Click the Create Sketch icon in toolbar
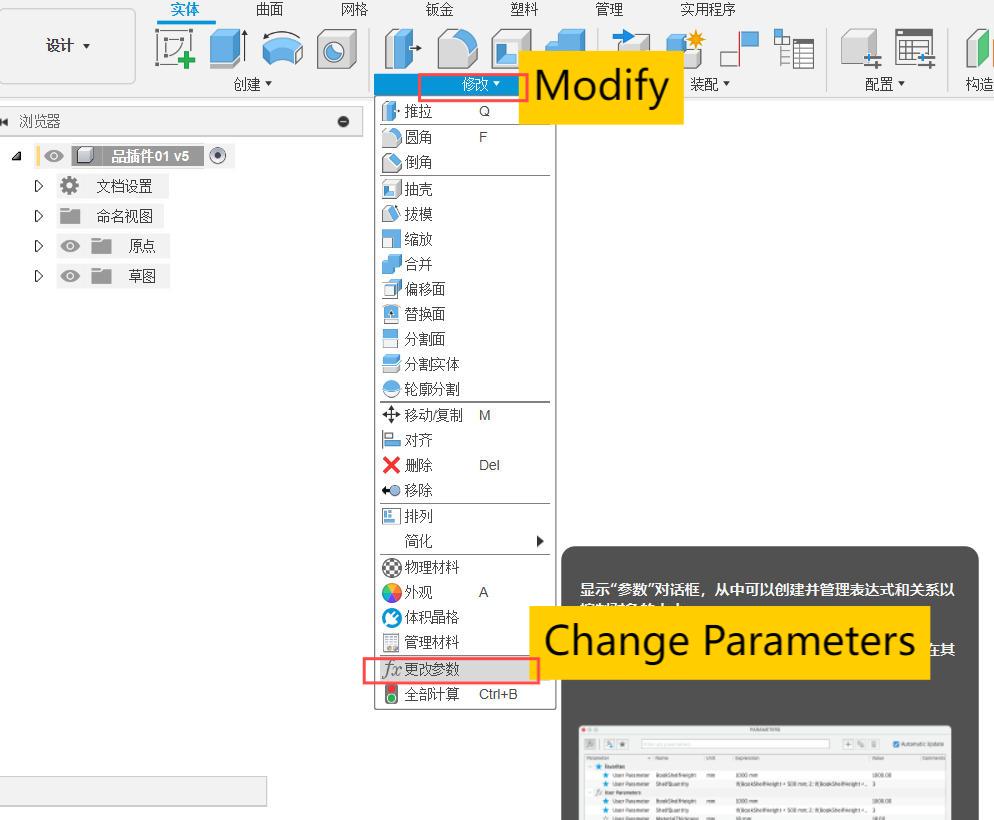994x820 pixels. click(174, 48)
